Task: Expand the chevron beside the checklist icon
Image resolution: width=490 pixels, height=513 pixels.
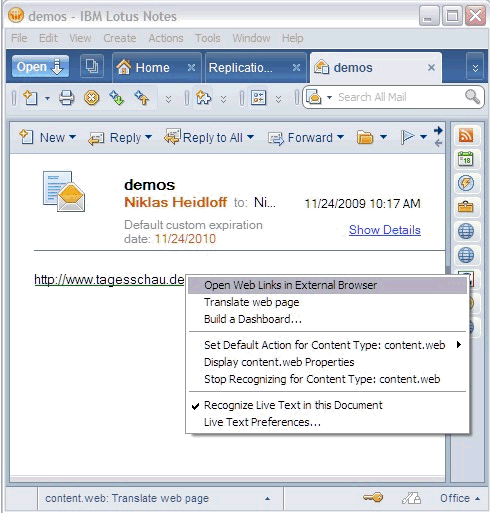Action: pos(278,99)
